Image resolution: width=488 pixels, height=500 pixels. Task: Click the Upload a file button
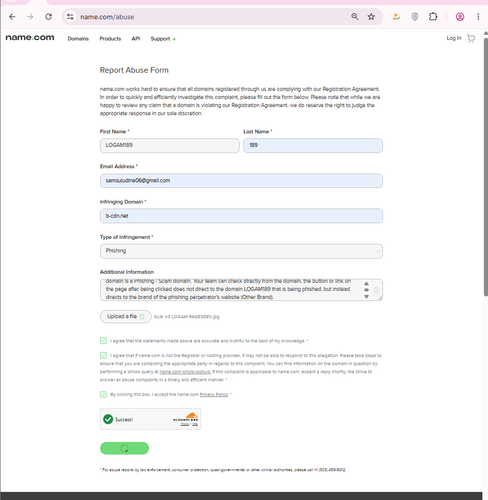pos(126,316)
